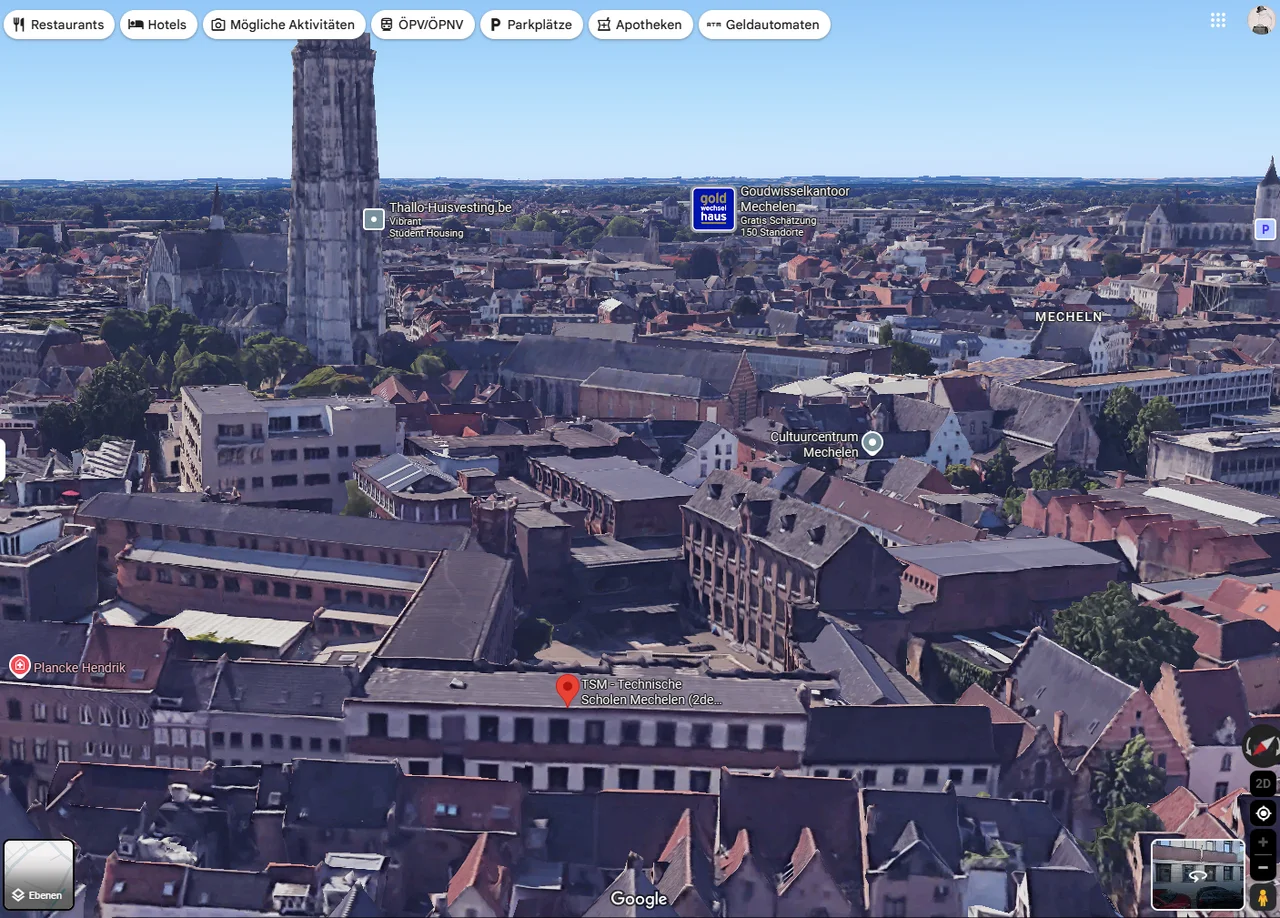Image resolution: width=1280 pixels, height=918 pixels.
Task: Switch the map to 2D view
Action: click(x=1262, y=783)
